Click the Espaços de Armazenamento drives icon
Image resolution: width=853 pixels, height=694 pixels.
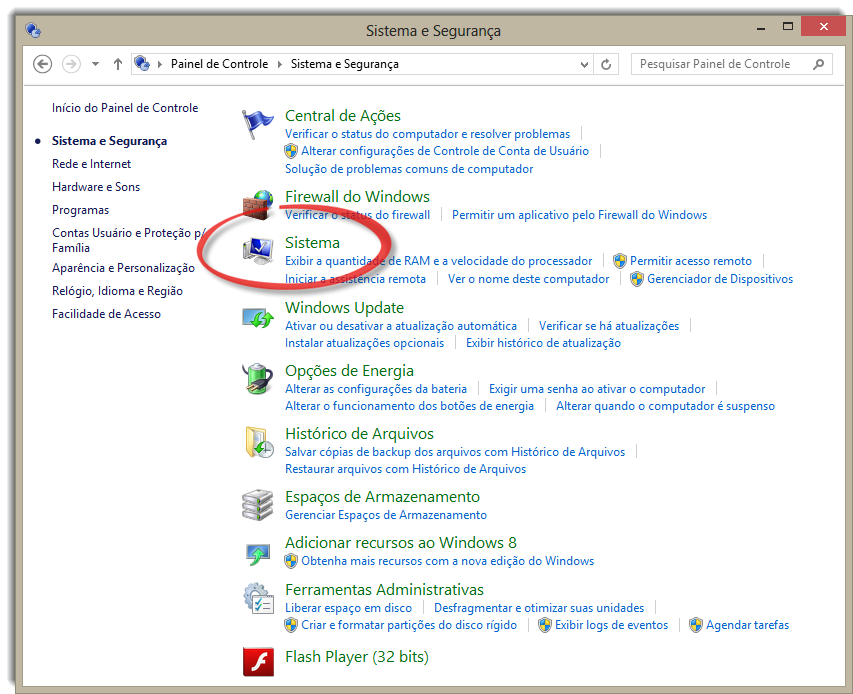(x=257, y=505)
